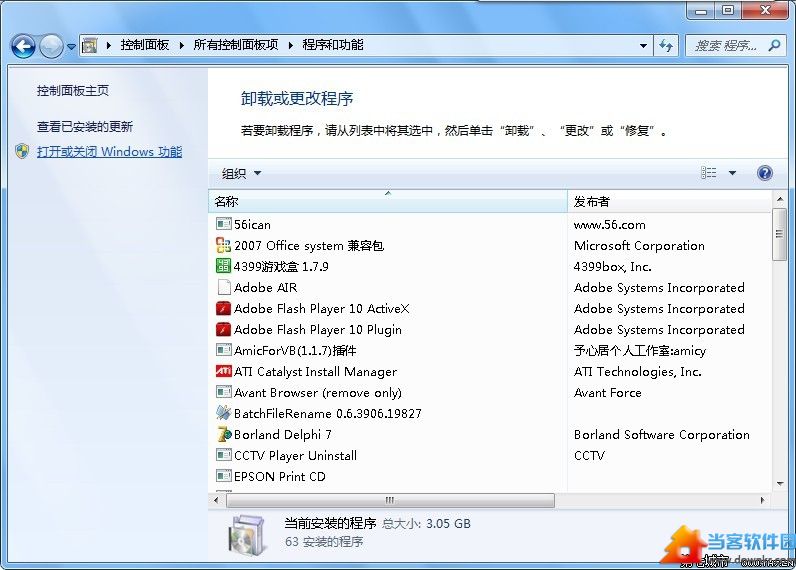The height and width of the screenshot is (570, 796).
Task: Click publisher ATI Technologies, Inc.
Action: 638,372
